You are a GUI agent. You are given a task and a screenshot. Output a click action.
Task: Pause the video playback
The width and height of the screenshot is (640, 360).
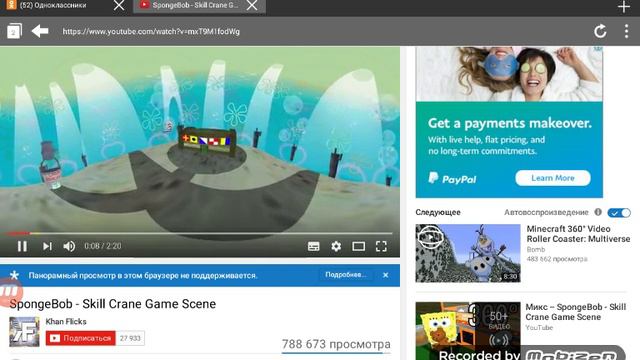tap(22, 246)
